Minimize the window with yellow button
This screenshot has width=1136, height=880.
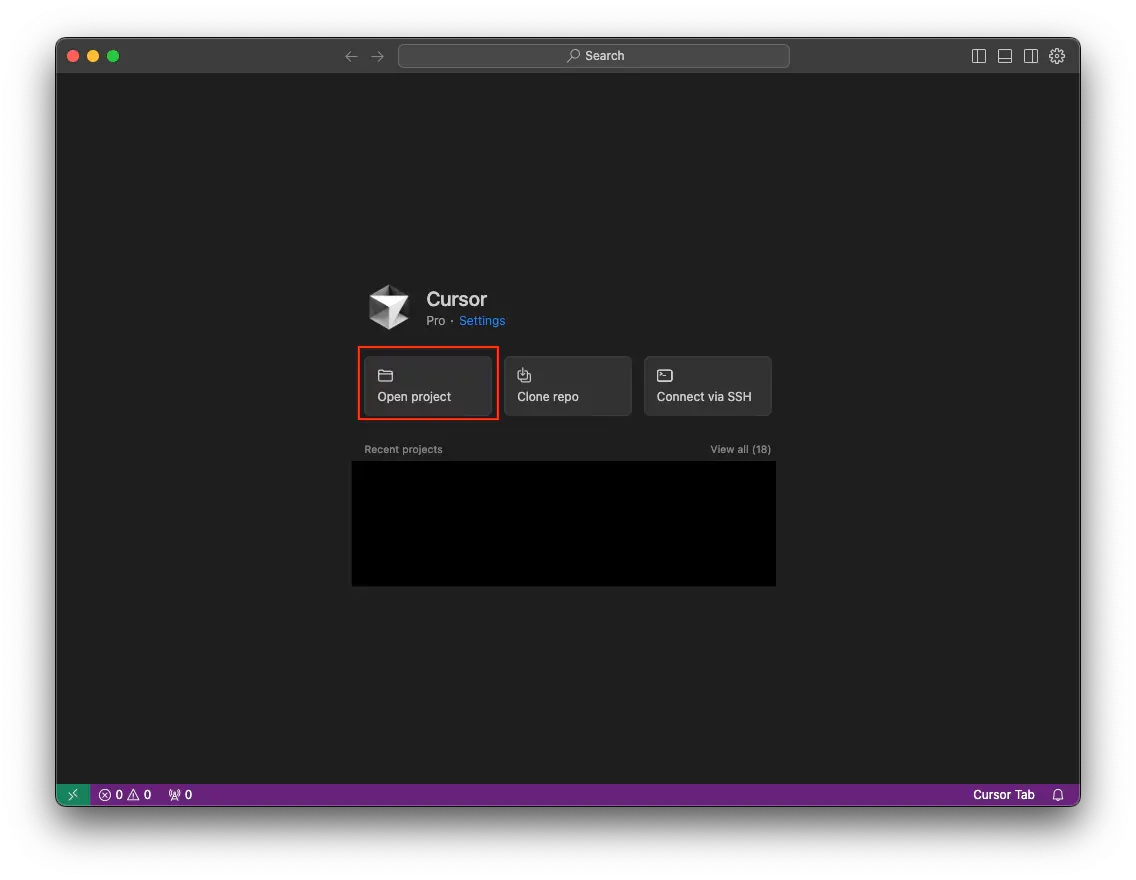(93, 56)
